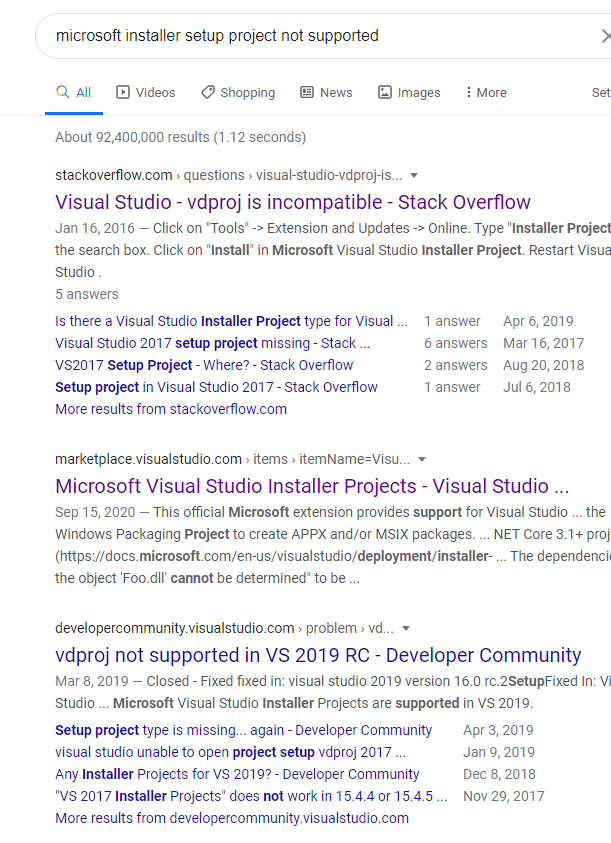Click 'About 92,400,000 results' stats text
The height and width of the screenshot is (843, 611).
coord(180,137)
